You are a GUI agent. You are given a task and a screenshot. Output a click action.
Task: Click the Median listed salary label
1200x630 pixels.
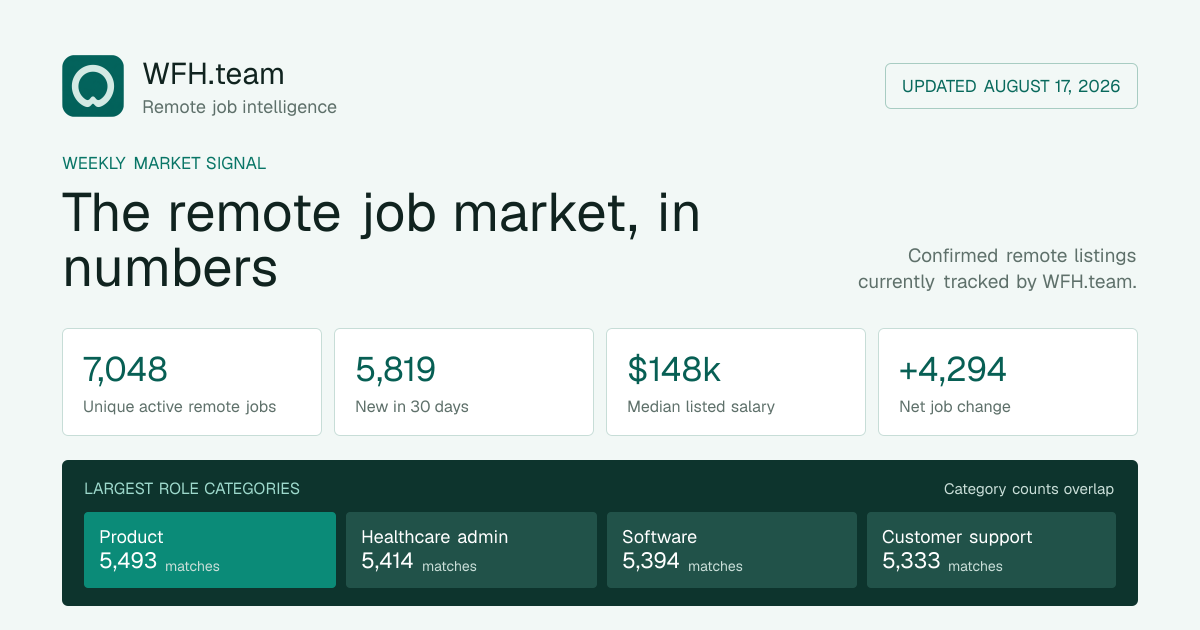click(701, 407)
